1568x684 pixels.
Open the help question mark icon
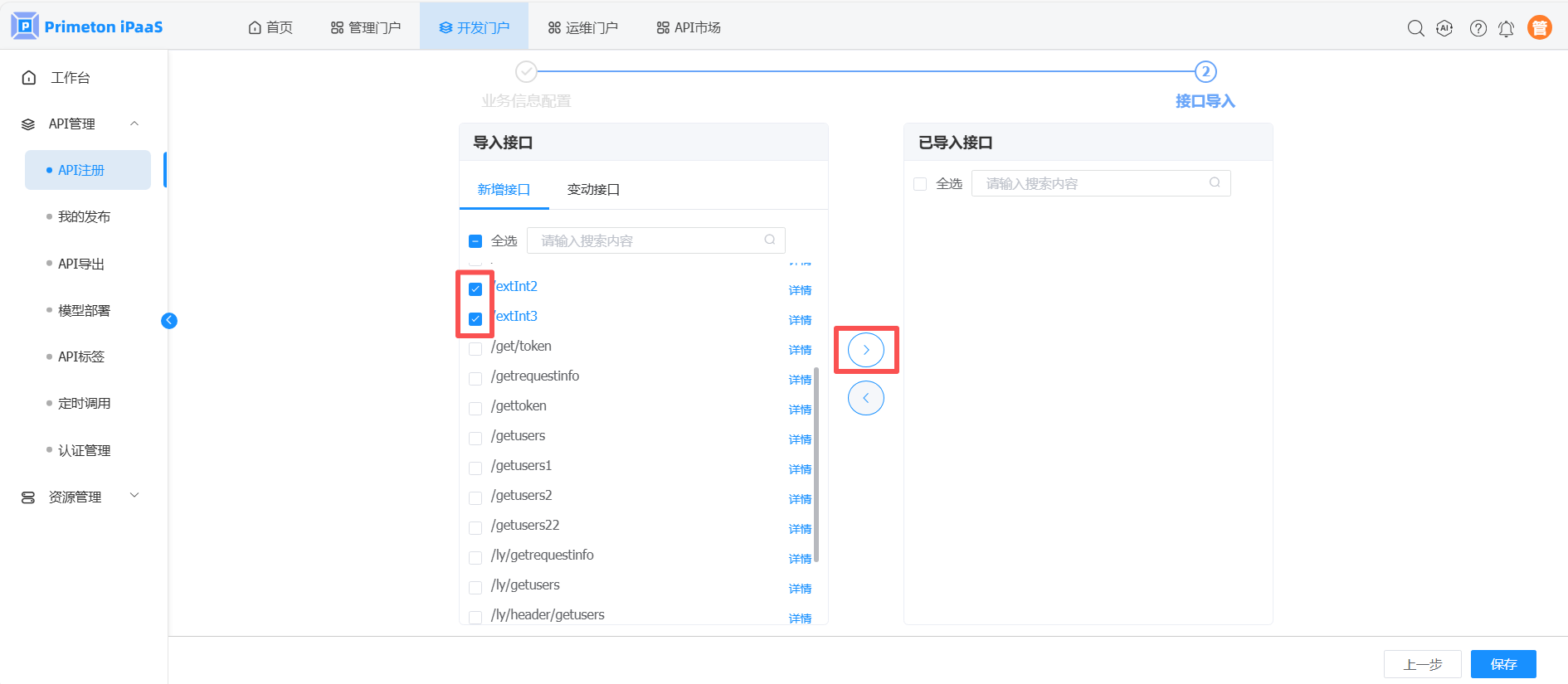pyautogui.click(x=1478, y=28)
